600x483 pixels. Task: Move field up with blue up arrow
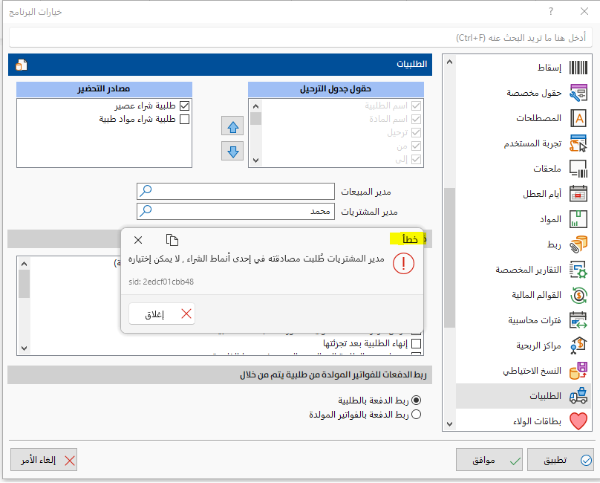coord(233,127)
